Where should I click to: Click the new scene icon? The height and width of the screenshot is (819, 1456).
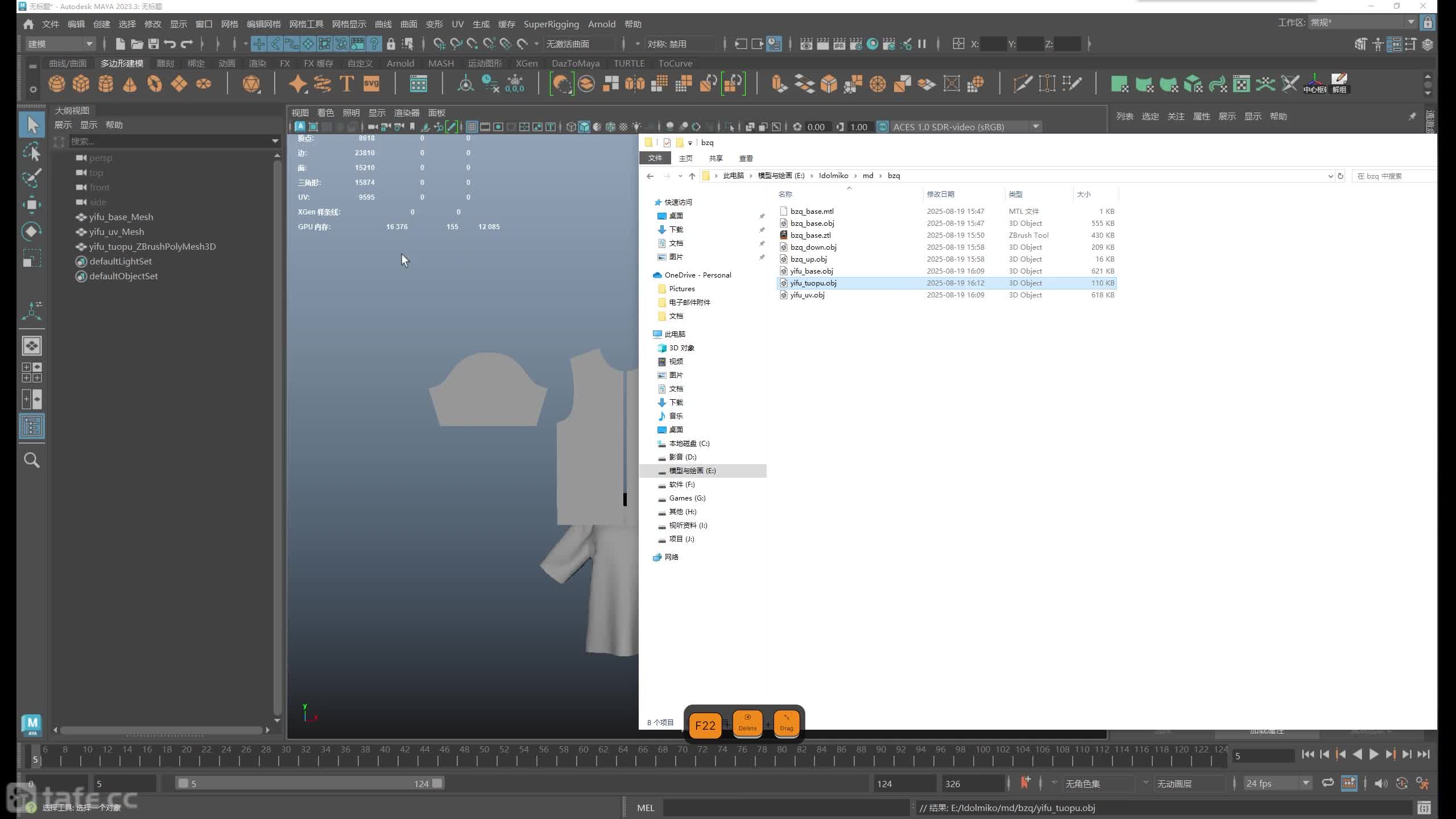click(x=120, y=44)
